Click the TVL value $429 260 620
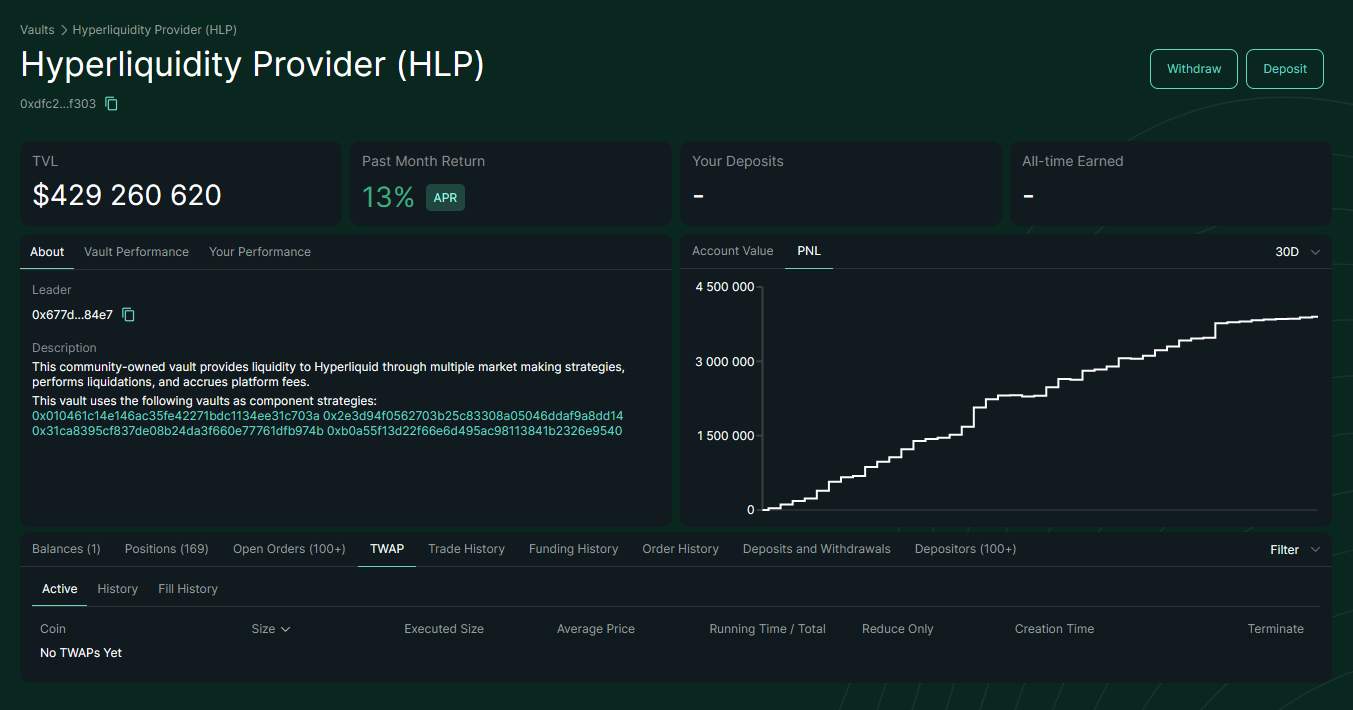The width and height of the screenshot is (1353, 710). (127, 195)
